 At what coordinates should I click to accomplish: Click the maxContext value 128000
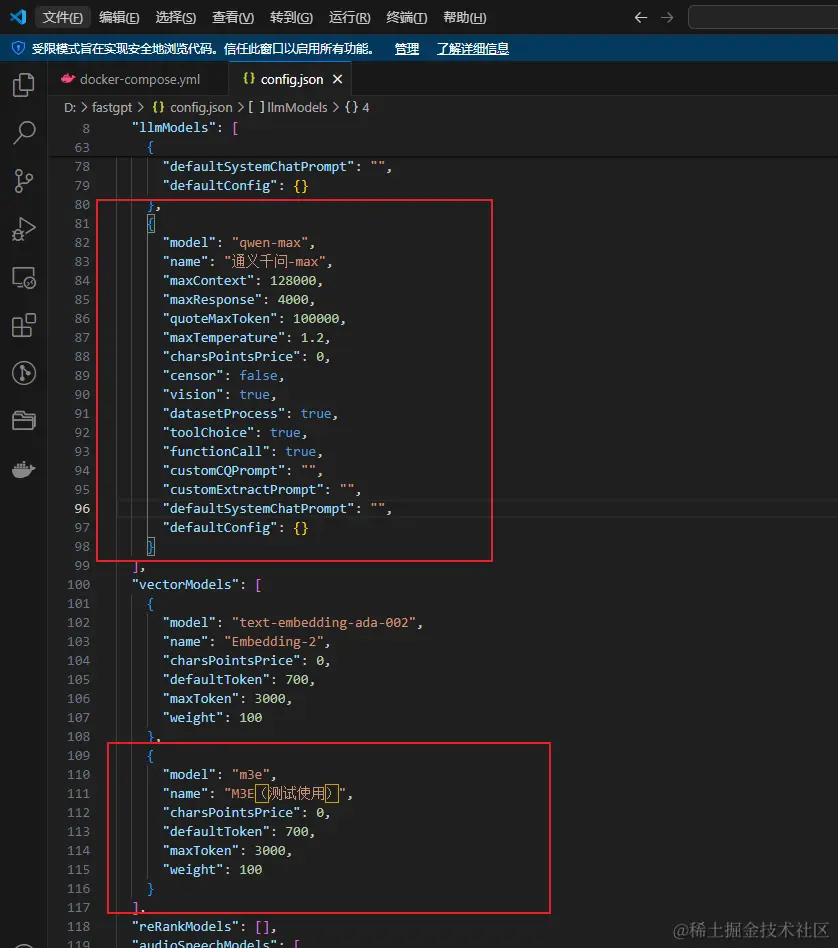tap(293, 281)
